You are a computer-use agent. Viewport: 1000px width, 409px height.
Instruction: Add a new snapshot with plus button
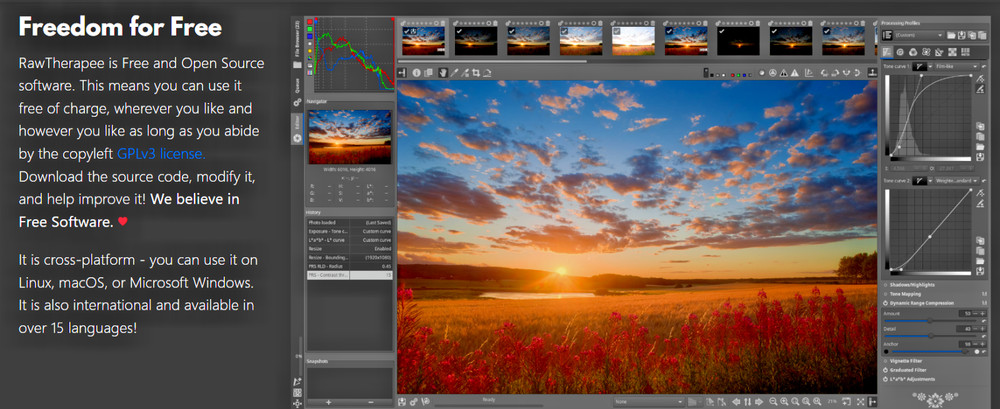pos(328,403)
